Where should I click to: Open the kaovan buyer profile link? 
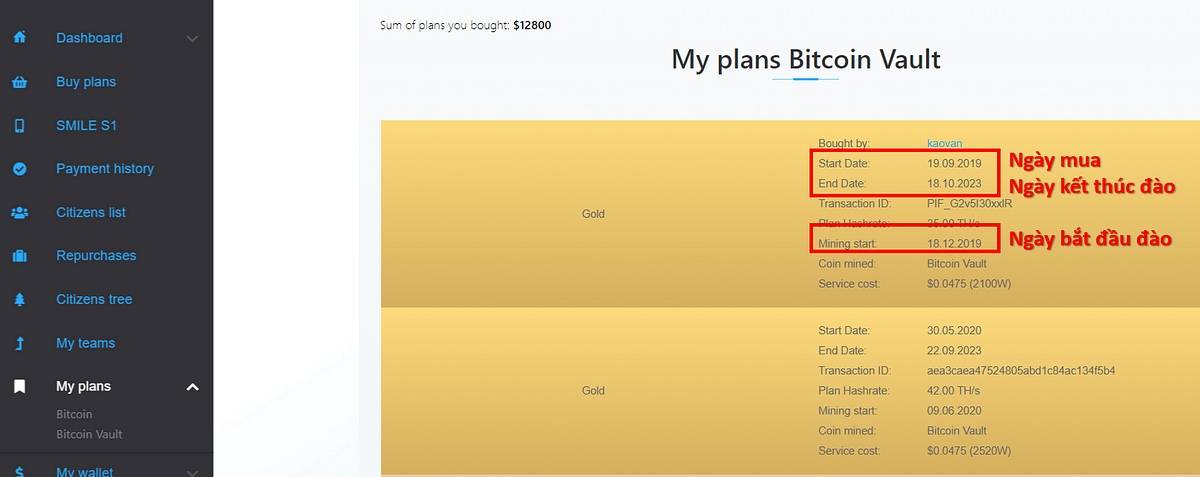point(946,144)
